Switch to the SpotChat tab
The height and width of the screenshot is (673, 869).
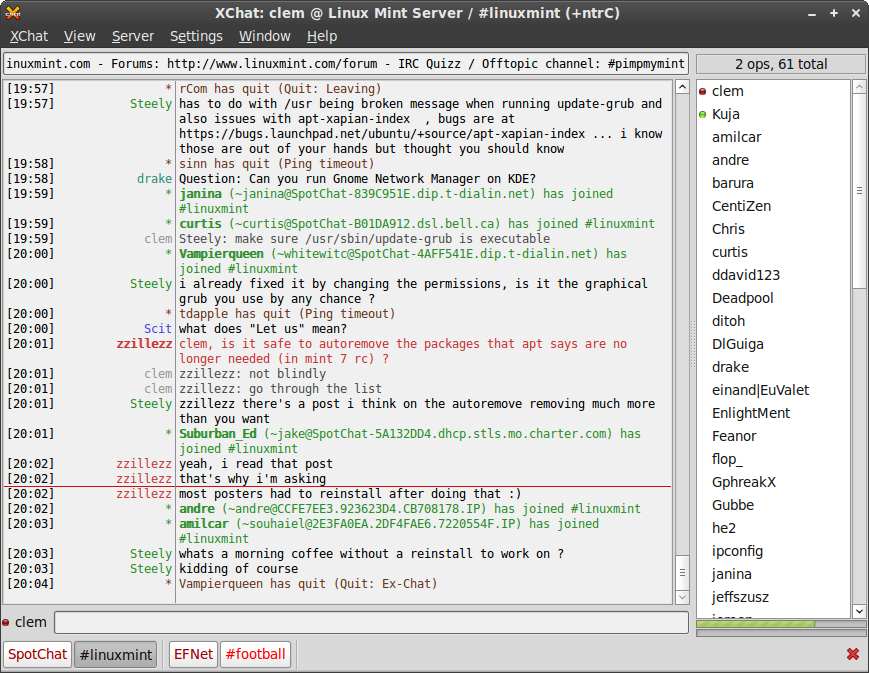37,654
